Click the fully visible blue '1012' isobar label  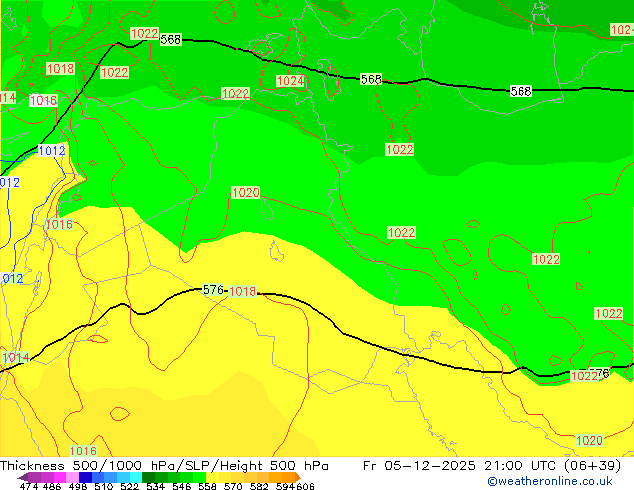(52, 150)
